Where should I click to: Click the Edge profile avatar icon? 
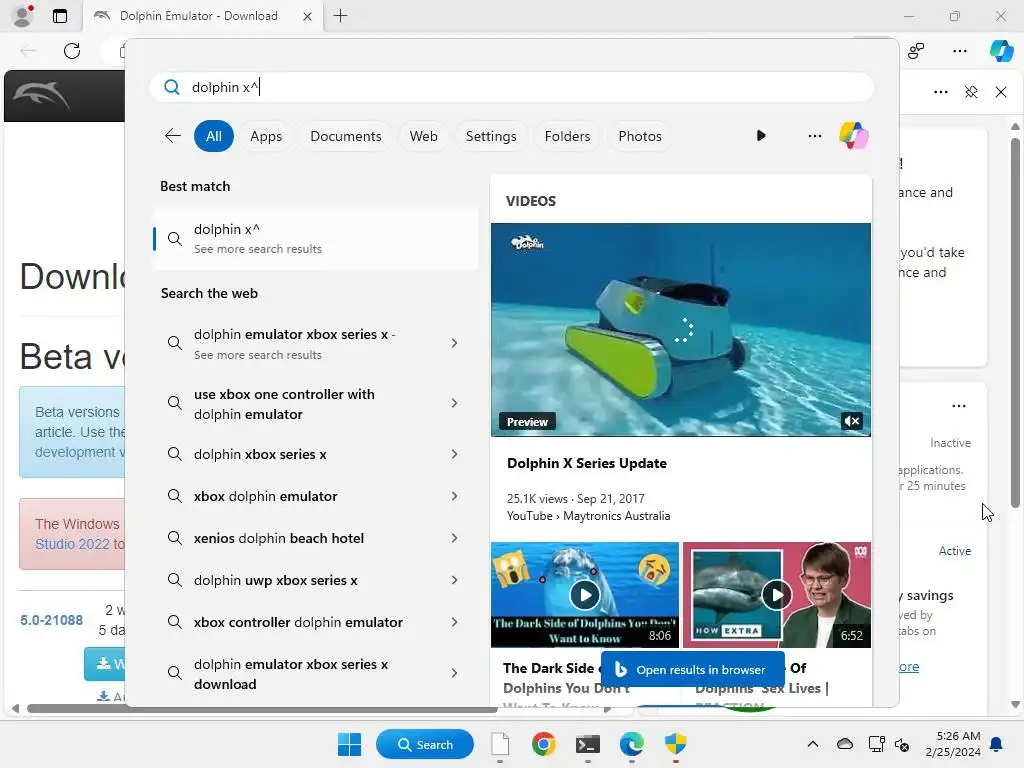tap(23, 16)
